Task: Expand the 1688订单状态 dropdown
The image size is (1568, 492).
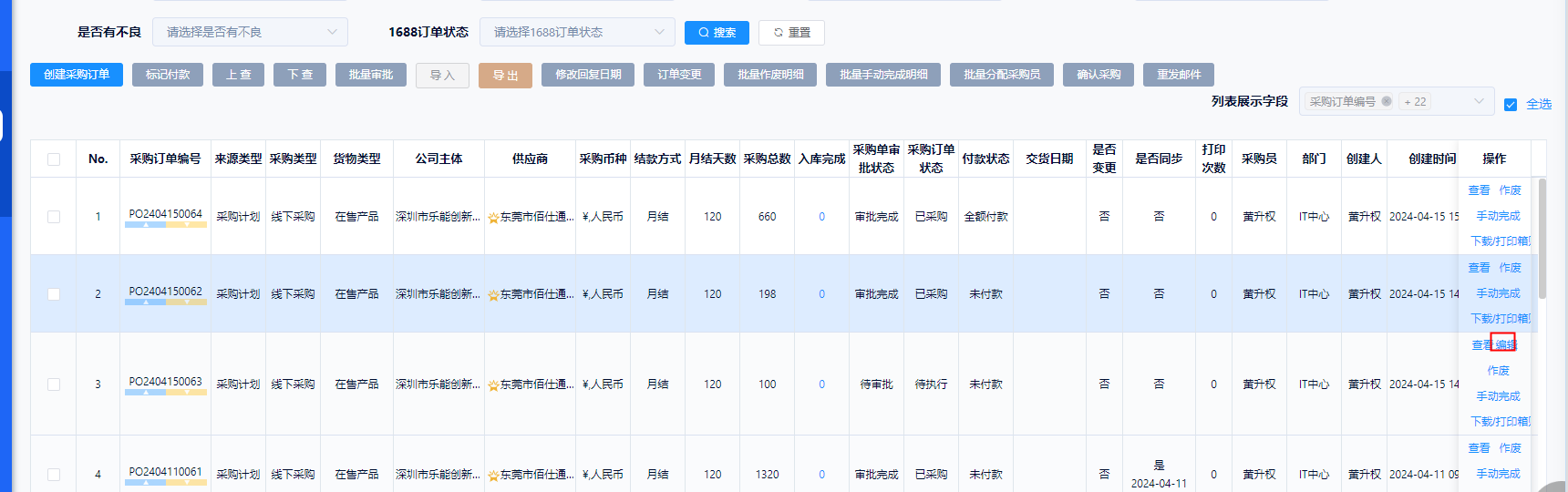Action: (x=577, y=32)
